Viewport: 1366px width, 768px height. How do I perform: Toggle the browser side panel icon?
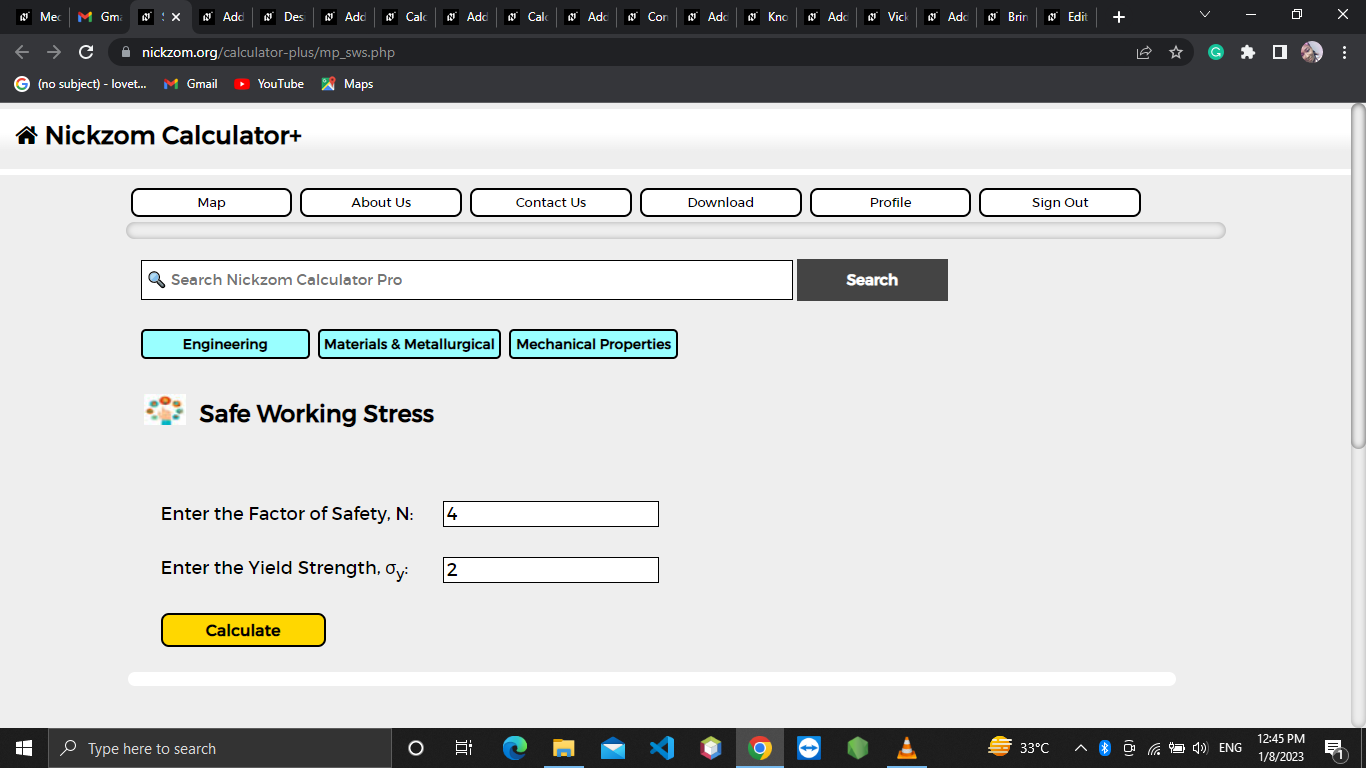click(1279, 52)
